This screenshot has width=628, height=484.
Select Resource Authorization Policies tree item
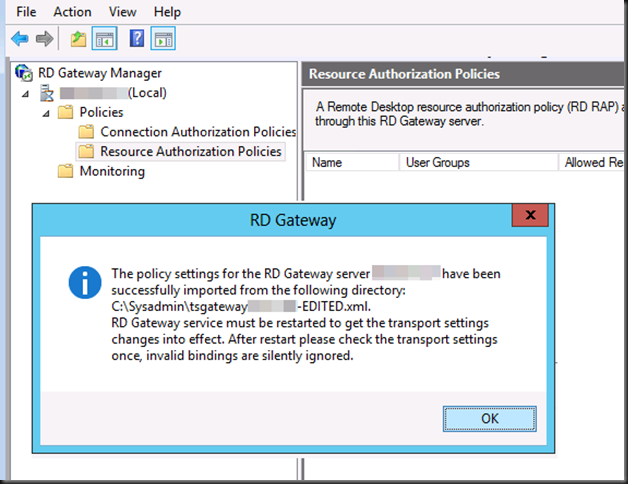191,151
